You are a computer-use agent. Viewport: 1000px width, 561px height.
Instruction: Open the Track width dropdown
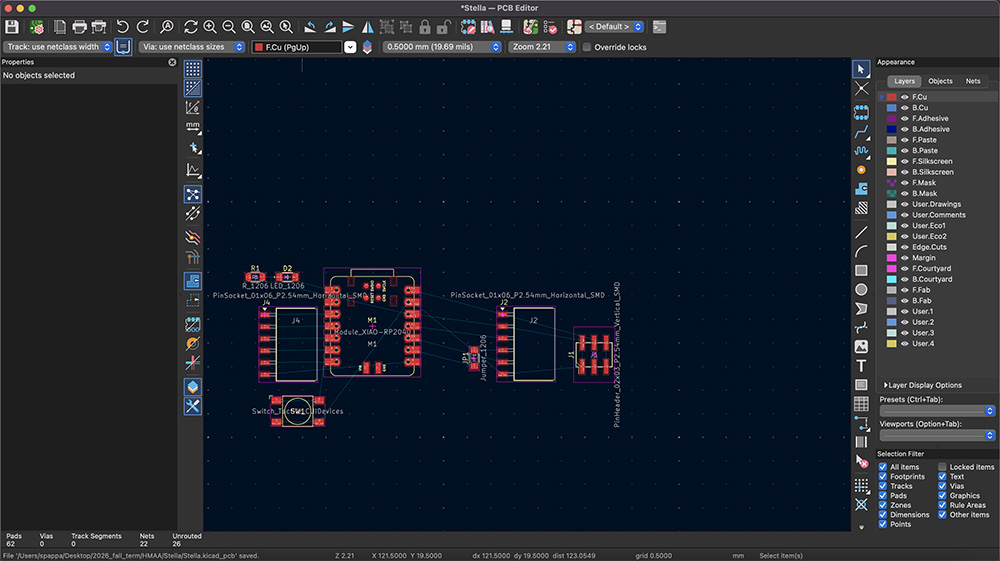(58, 47)
